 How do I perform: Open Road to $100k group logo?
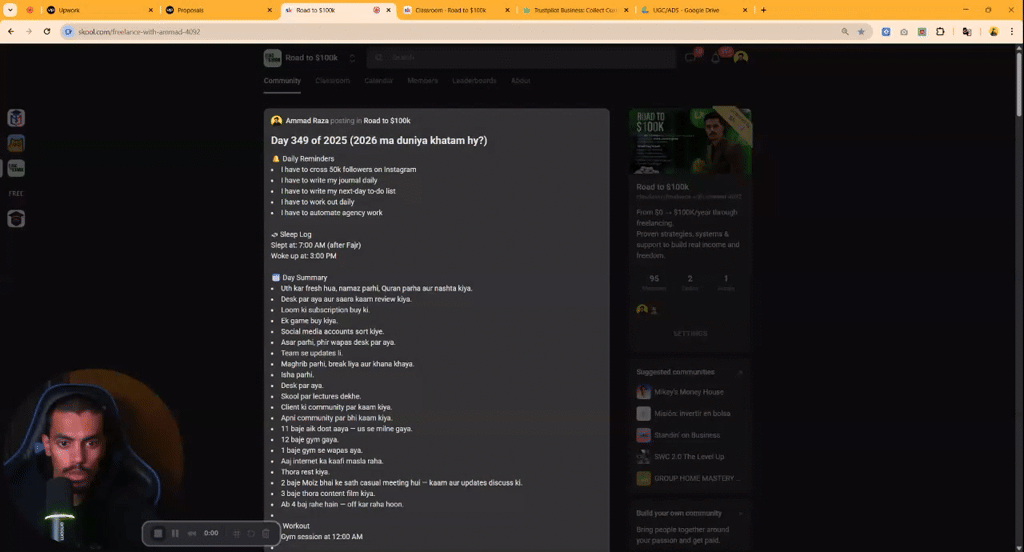[x=272, y=57]
